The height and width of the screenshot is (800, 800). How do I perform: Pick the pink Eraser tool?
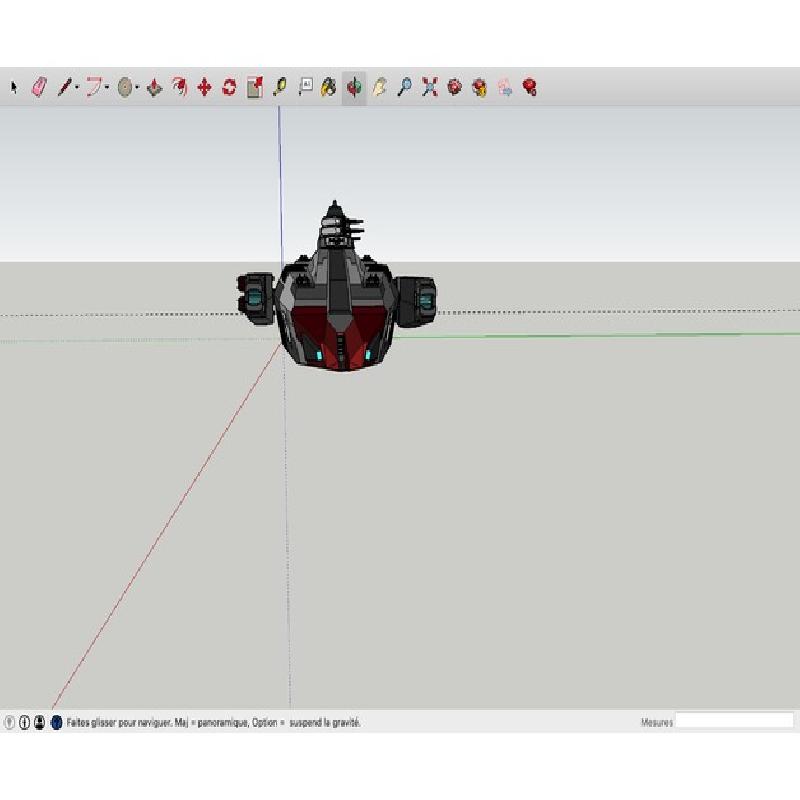click(39, 88)
